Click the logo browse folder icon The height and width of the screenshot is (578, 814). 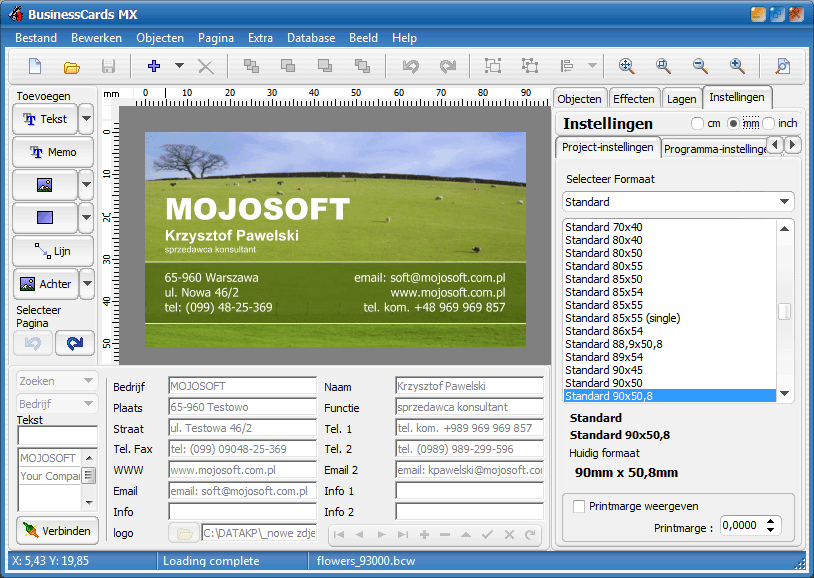pos(184,533)
